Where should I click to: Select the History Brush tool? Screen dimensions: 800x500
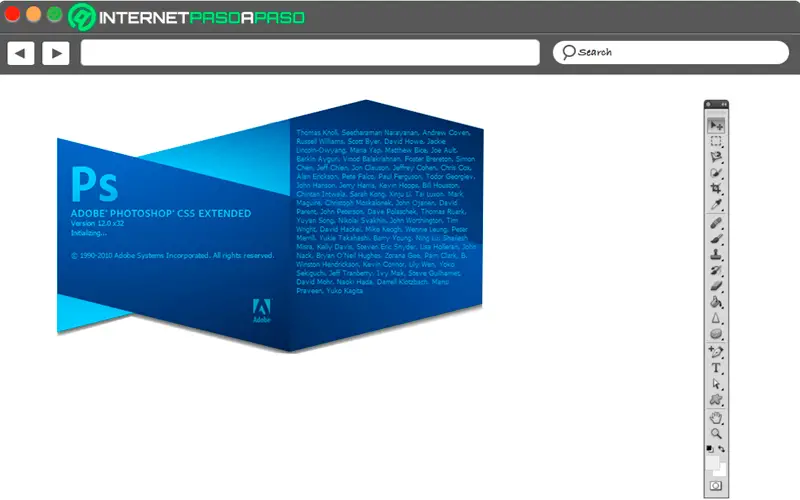click(716, 270)
